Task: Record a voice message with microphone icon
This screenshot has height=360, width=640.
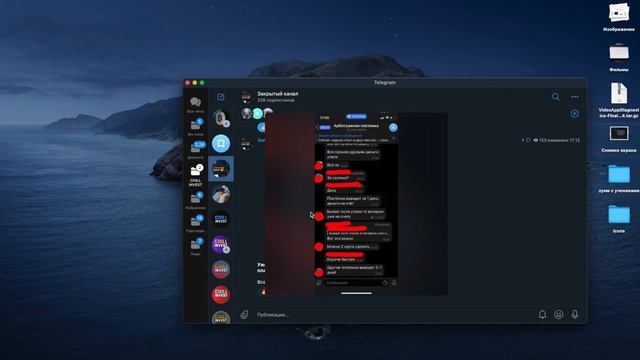Action: (575, 314)
